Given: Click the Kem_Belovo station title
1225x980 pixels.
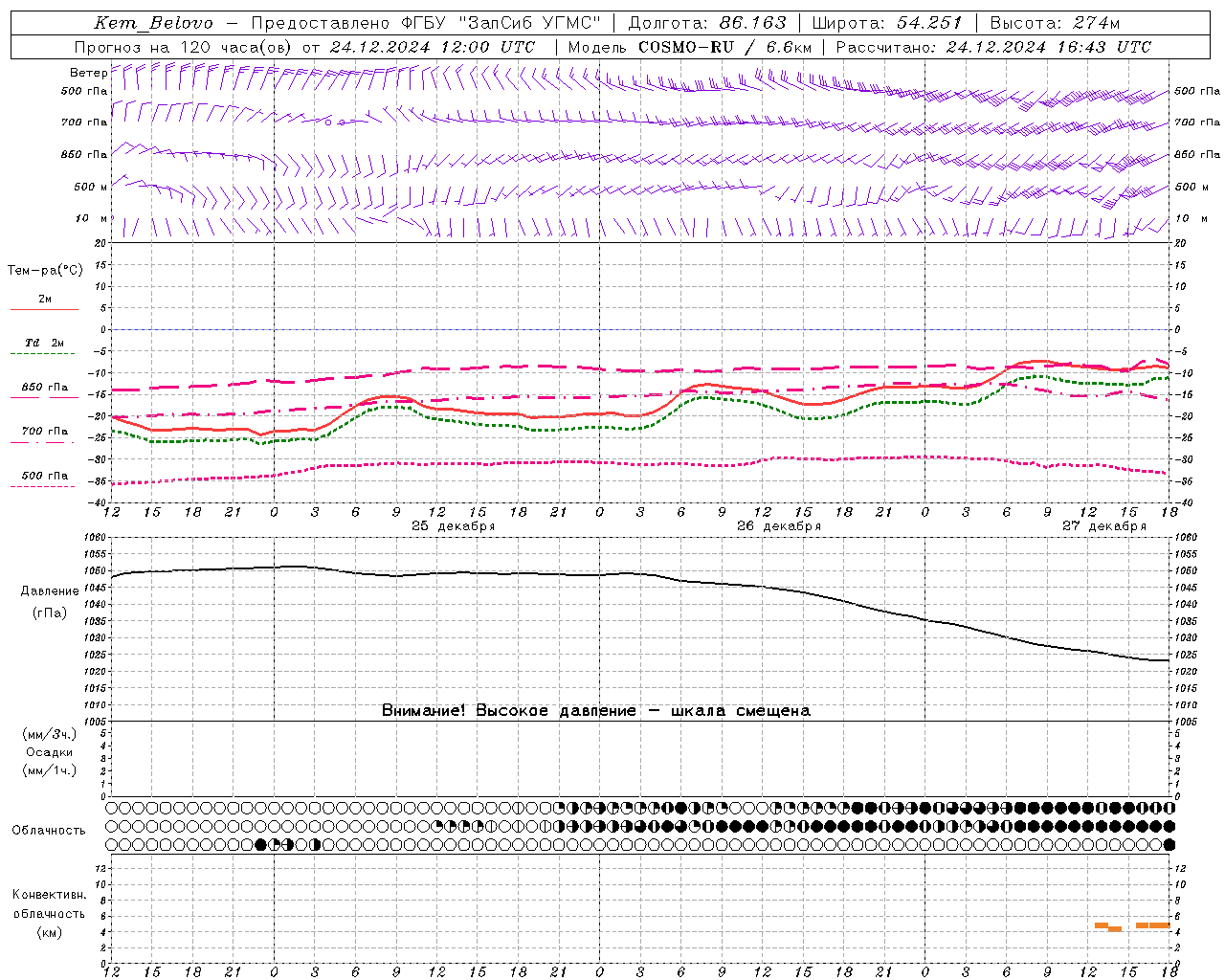Looking at the screenshot, I should pyautogui.click(x=154, y=23).
